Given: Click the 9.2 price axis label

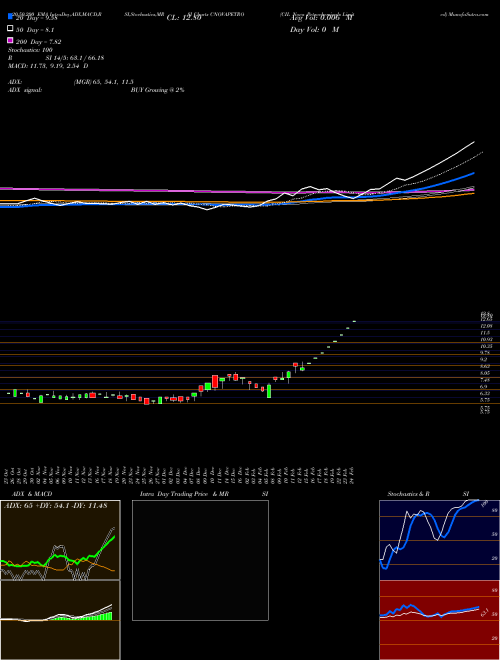Looking at the screenshot, I should 484,359.
